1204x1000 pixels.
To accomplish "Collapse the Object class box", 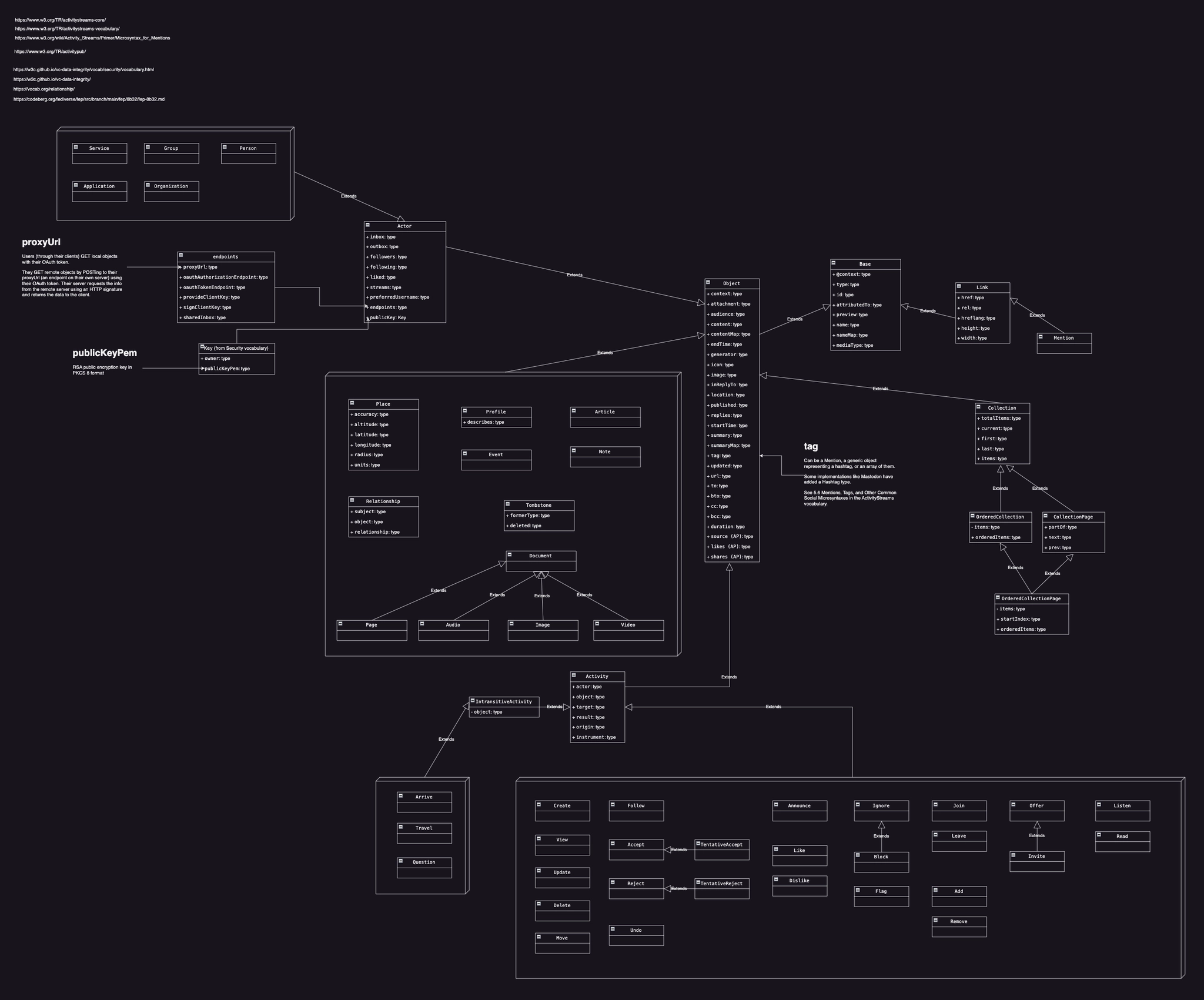I will point(708,282).
